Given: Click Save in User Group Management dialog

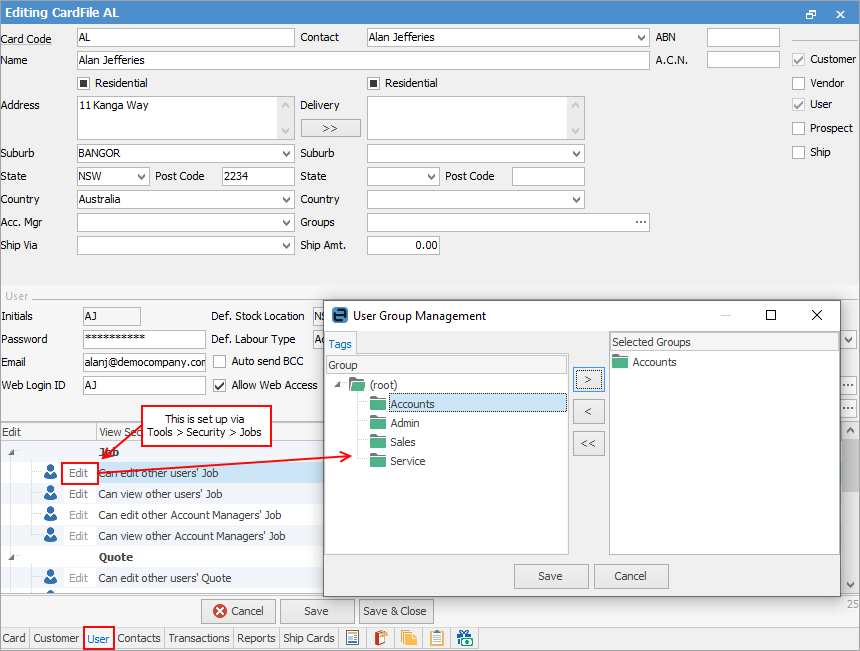Looking at the screenshot, I should (x=550, y=576).
